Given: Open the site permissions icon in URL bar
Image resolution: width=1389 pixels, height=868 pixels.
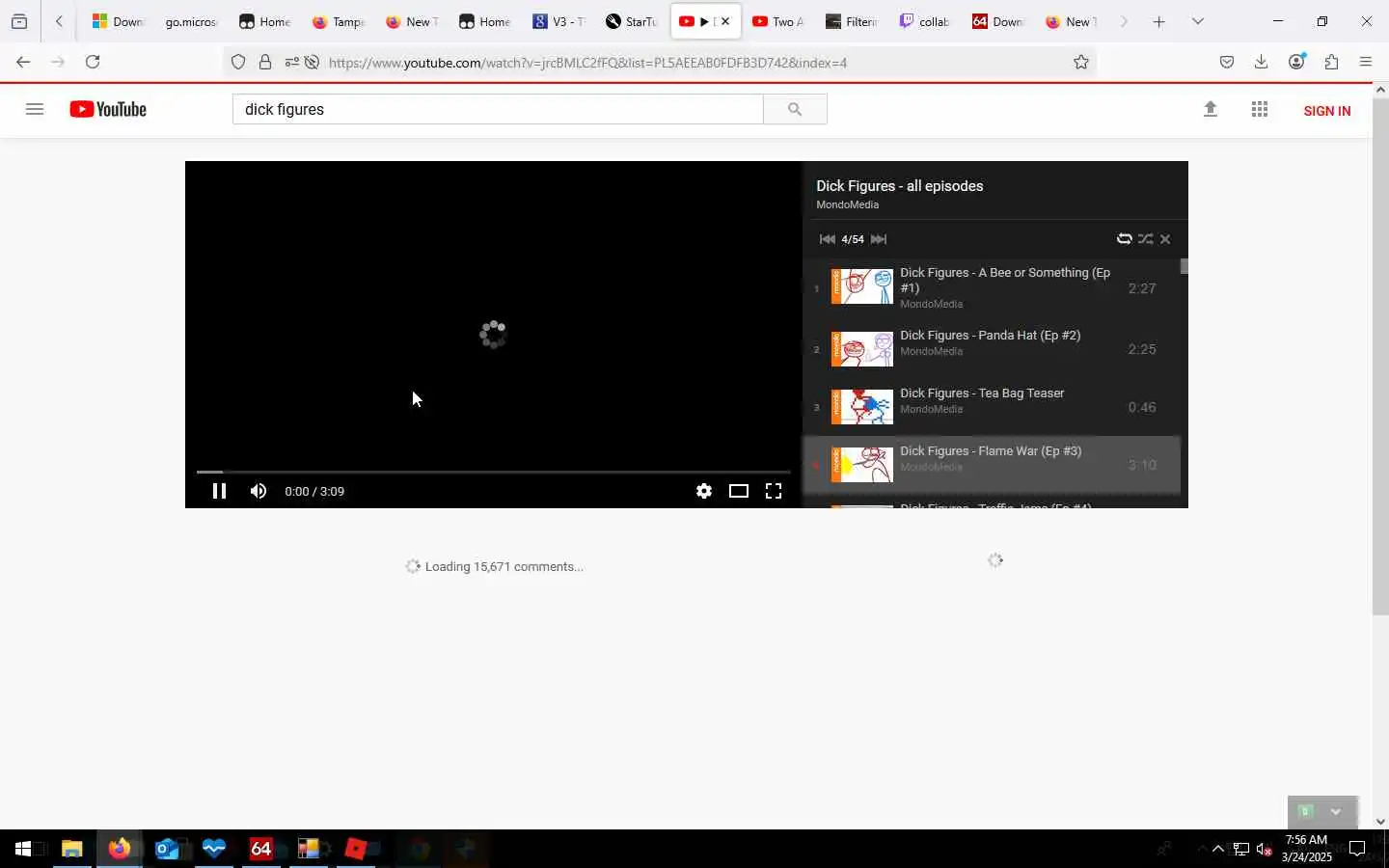Looking at the screenshot, I should coord(291,63).
